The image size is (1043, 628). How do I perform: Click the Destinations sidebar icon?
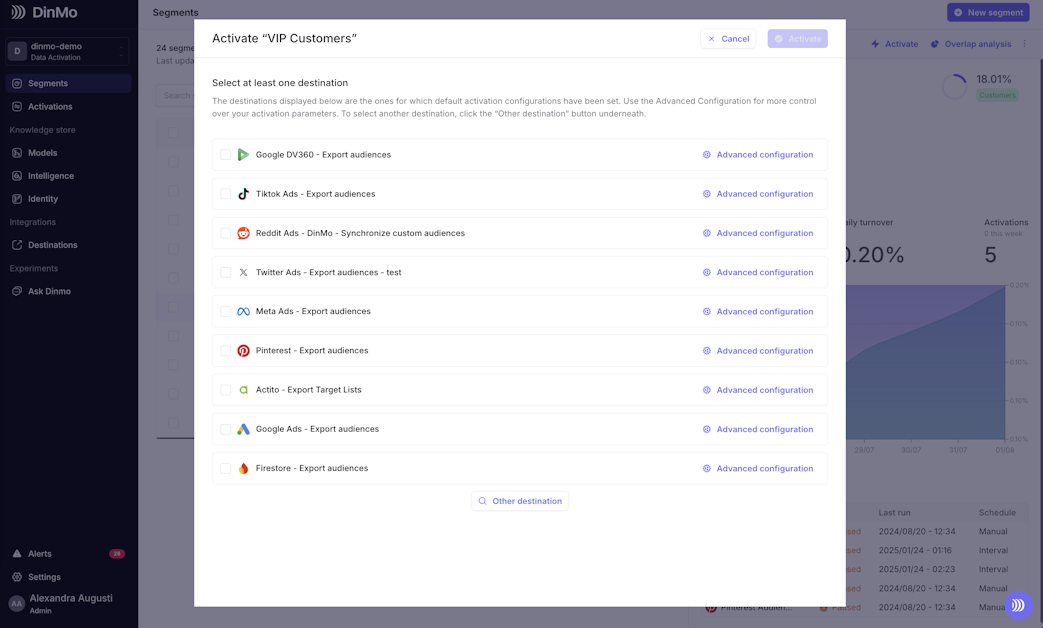click(x=17, y=245)
